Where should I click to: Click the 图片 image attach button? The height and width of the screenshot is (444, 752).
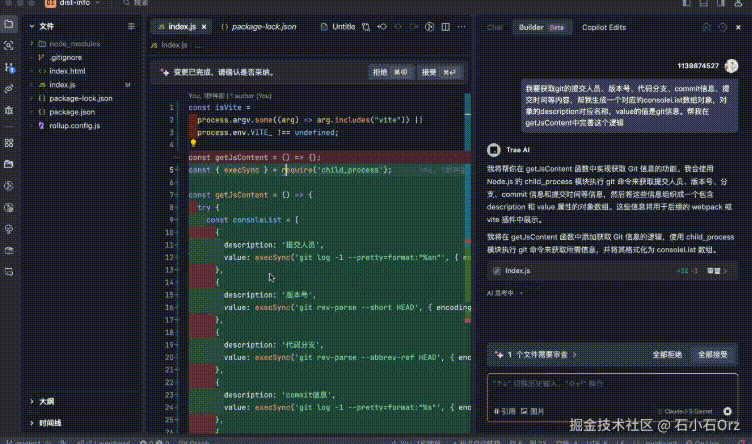pyautogui.click(x=532, y=411)
